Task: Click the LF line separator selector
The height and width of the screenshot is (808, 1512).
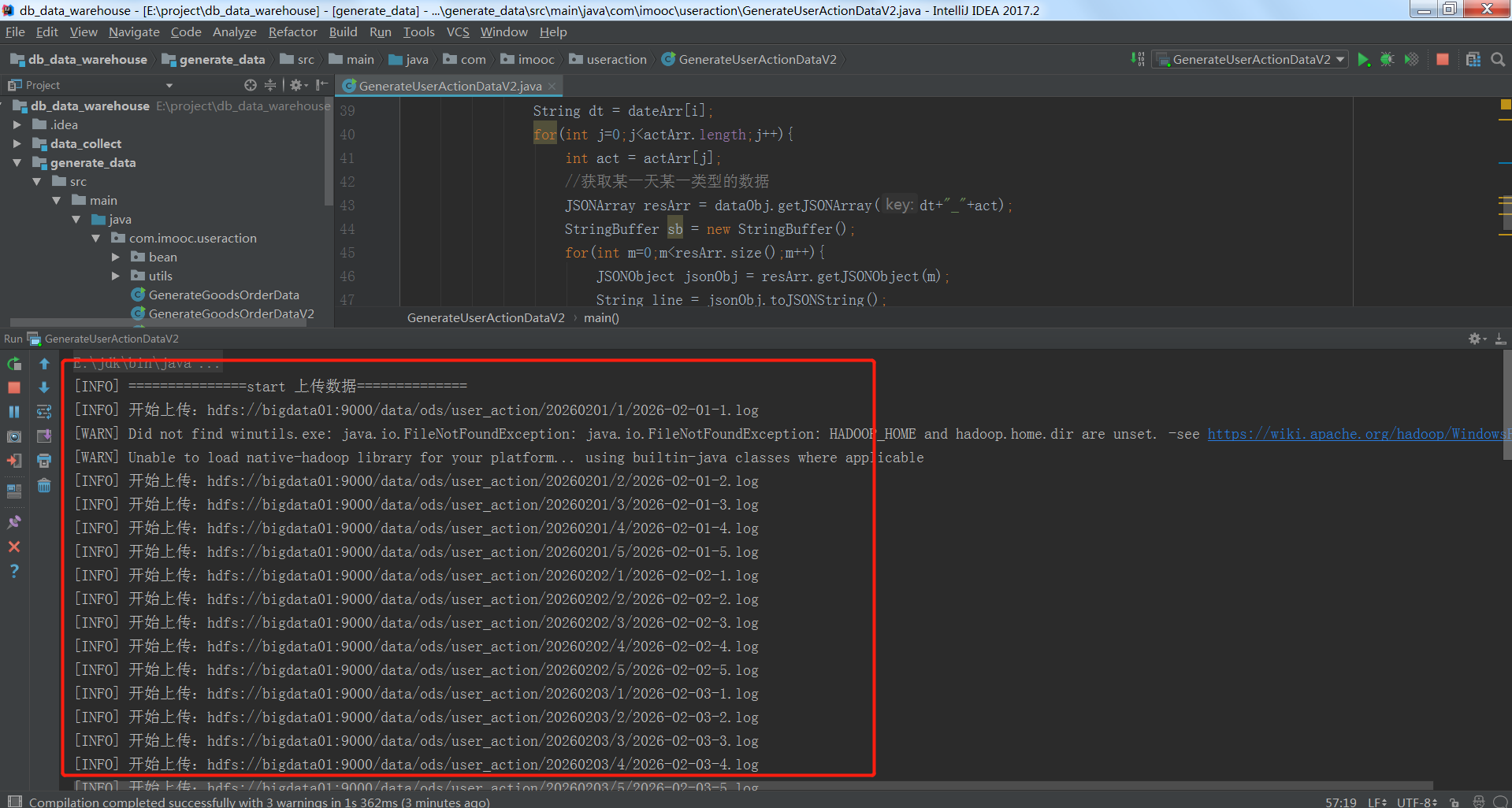Action: coord(1376,802)
